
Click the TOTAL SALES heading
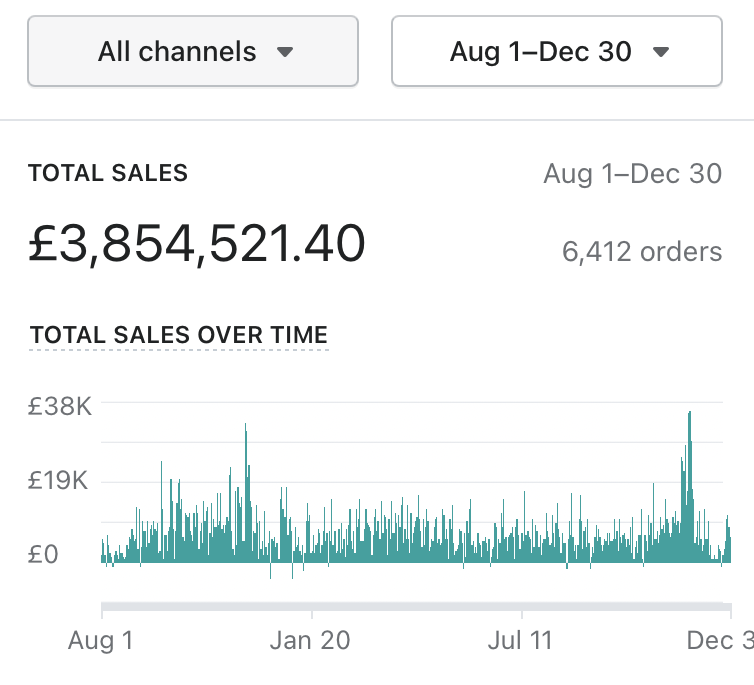click(108, 173)
